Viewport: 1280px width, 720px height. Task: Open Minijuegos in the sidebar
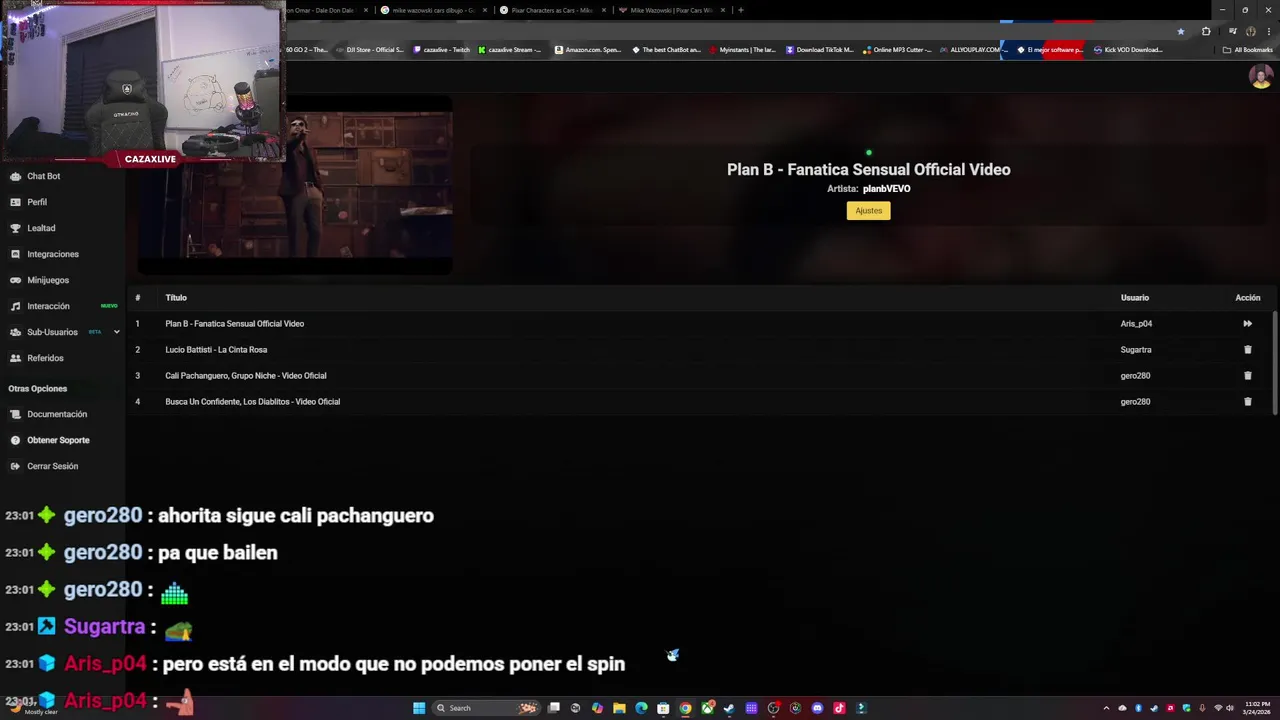48,280
